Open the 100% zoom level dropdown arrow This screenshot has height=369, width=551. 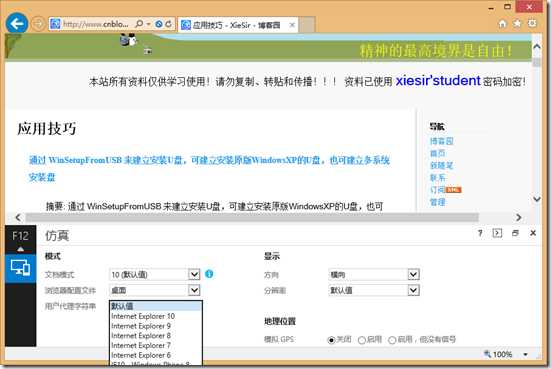pyautogui.click(x=526, y=354)
